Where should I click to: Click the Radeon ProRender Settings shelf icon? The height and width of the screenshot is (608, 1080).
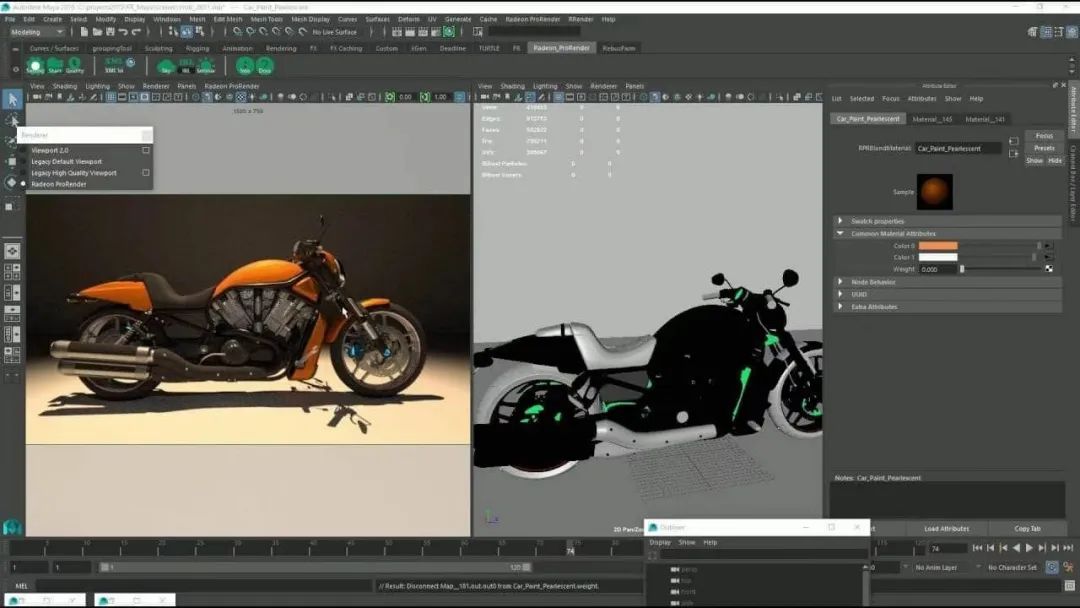tap(34, 66)
